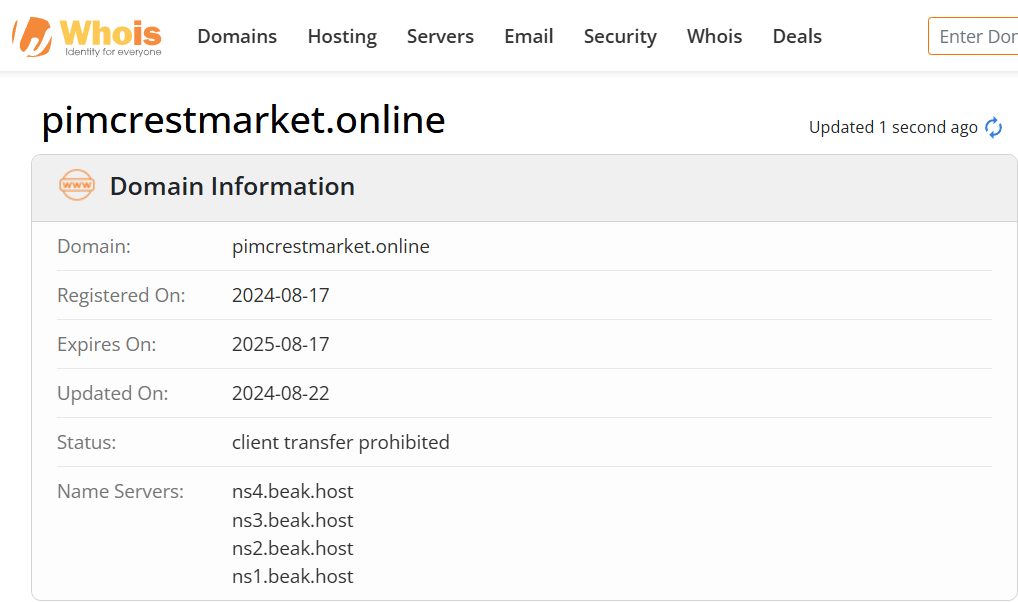Open the Security menu
1018x602 pixels.
click(620, 36)
